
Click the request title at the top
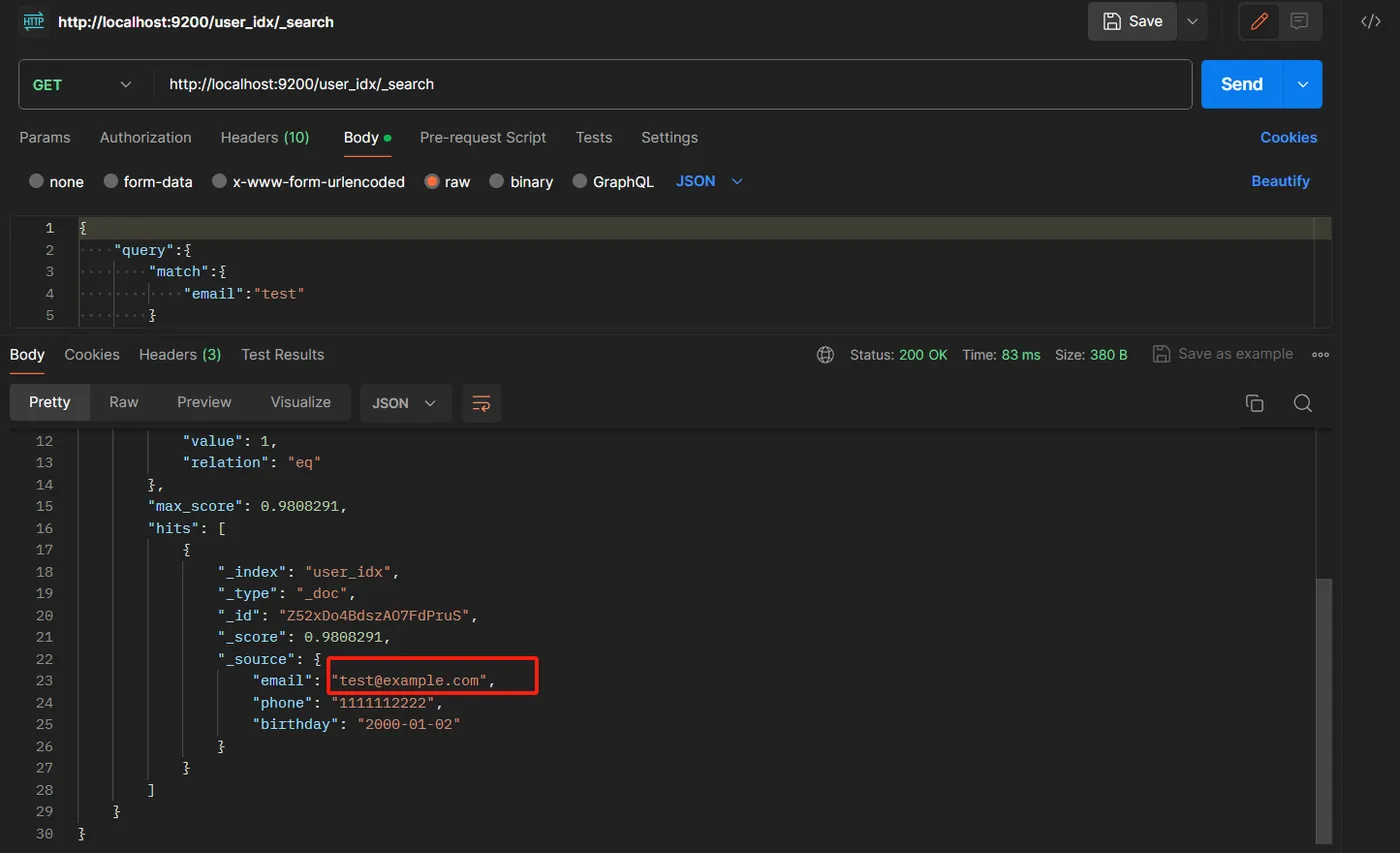(196, 21)
